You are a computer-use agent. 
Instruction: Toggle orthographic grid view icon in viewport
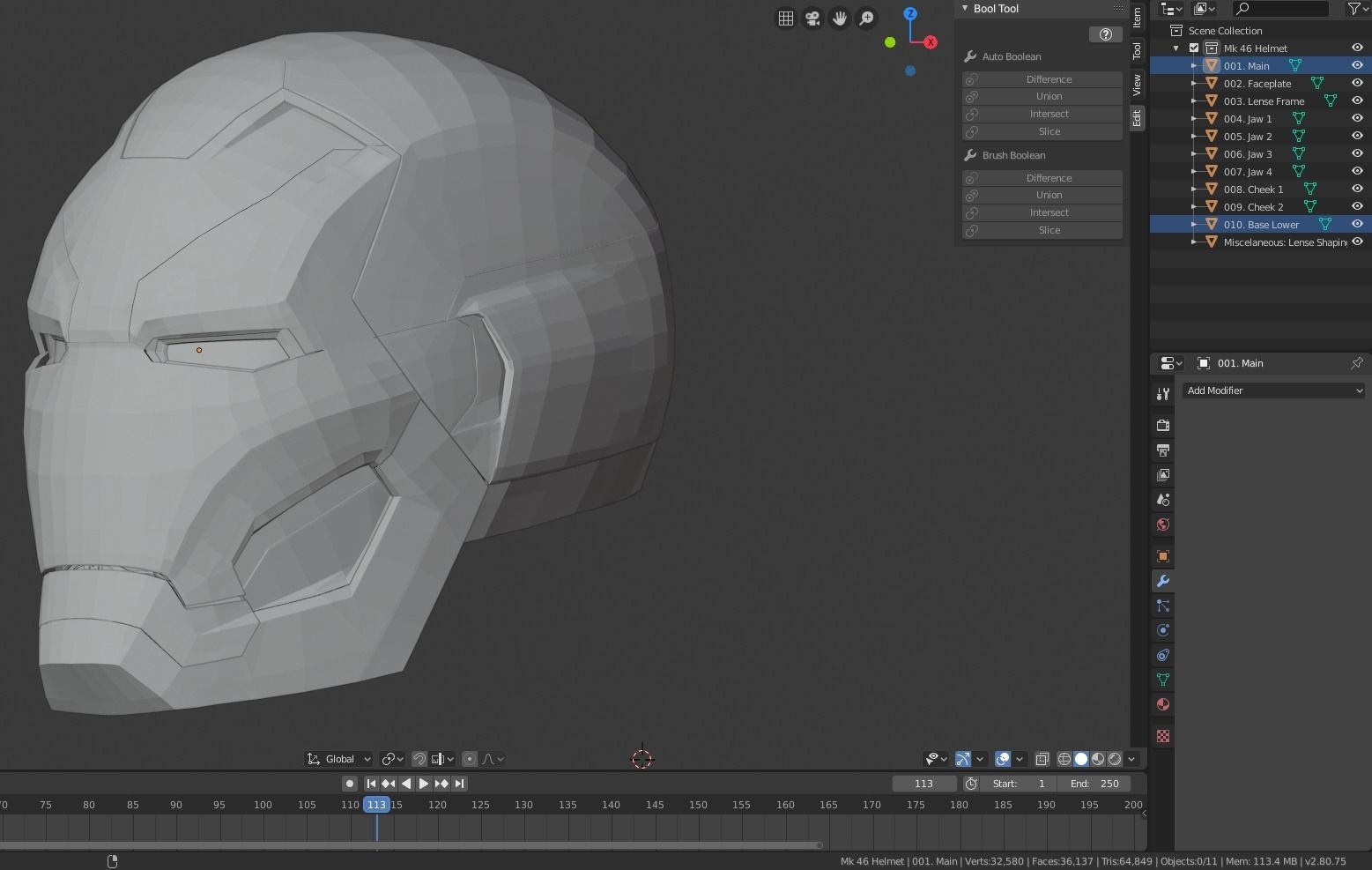[785, 19]
